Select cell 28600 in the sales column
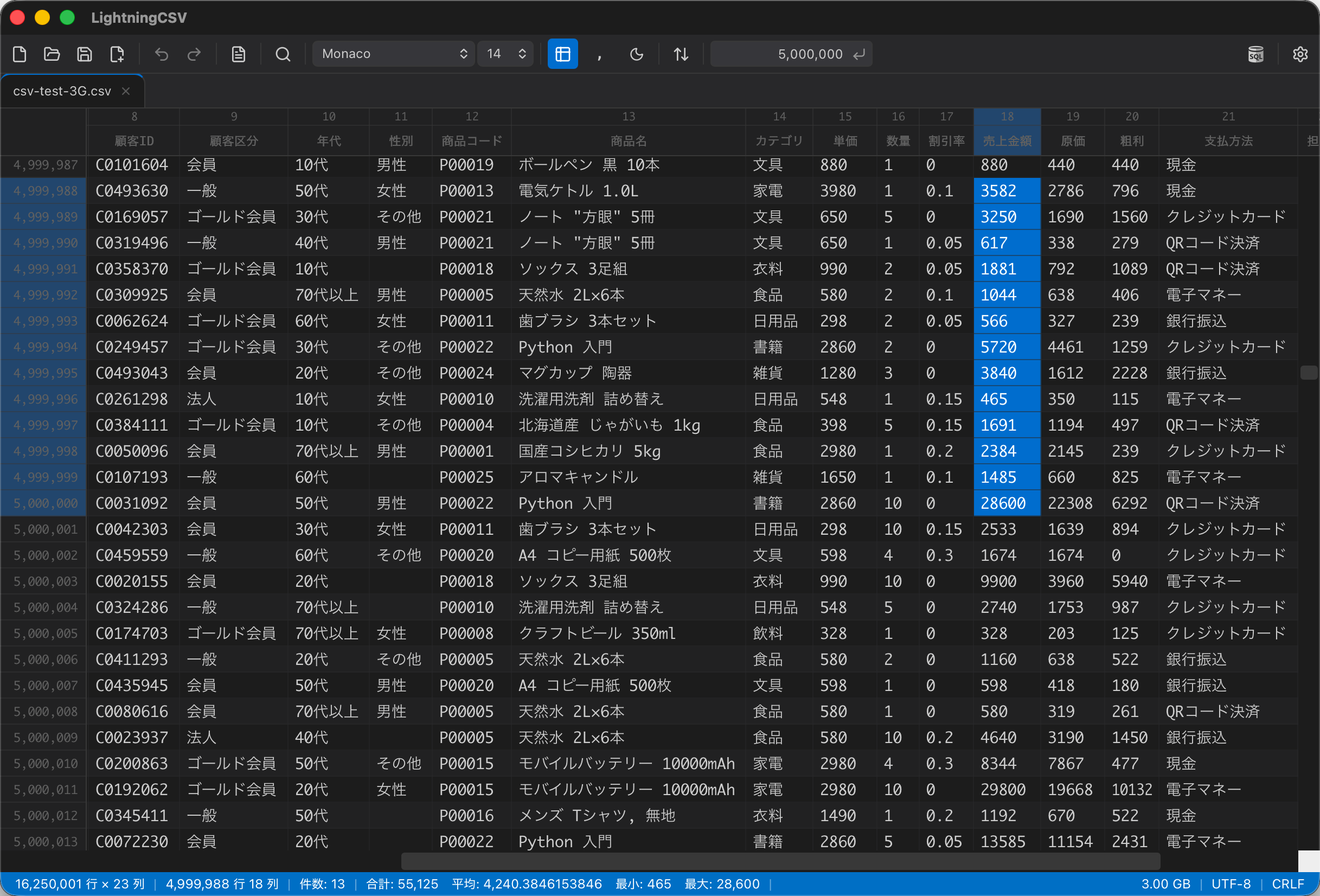Image resolution: width=1320 pixels, height=896 pixels. click(x=1007, y=503)
